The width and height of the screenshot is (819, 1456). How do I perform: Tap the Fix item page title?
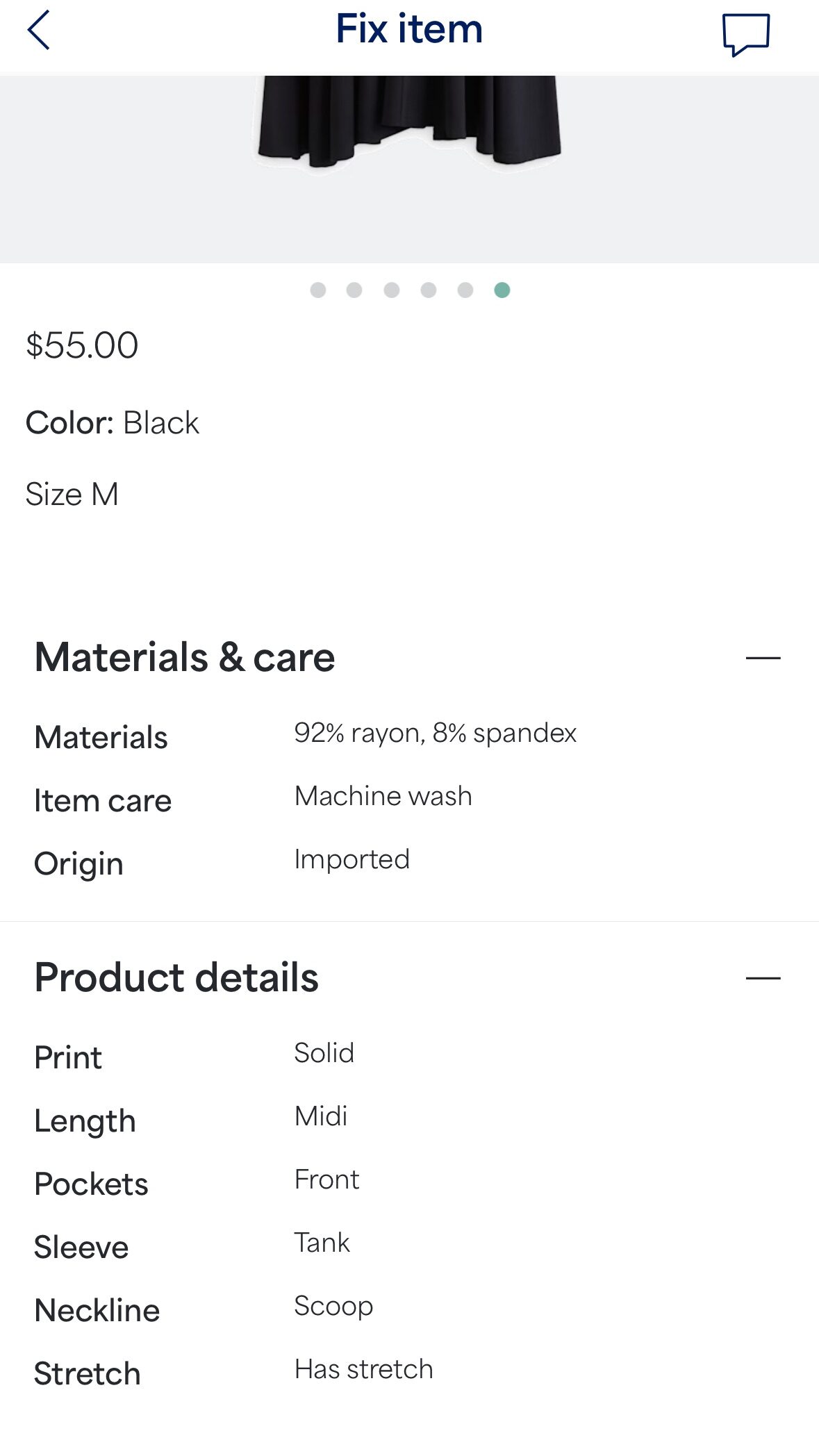coord(409,29)
